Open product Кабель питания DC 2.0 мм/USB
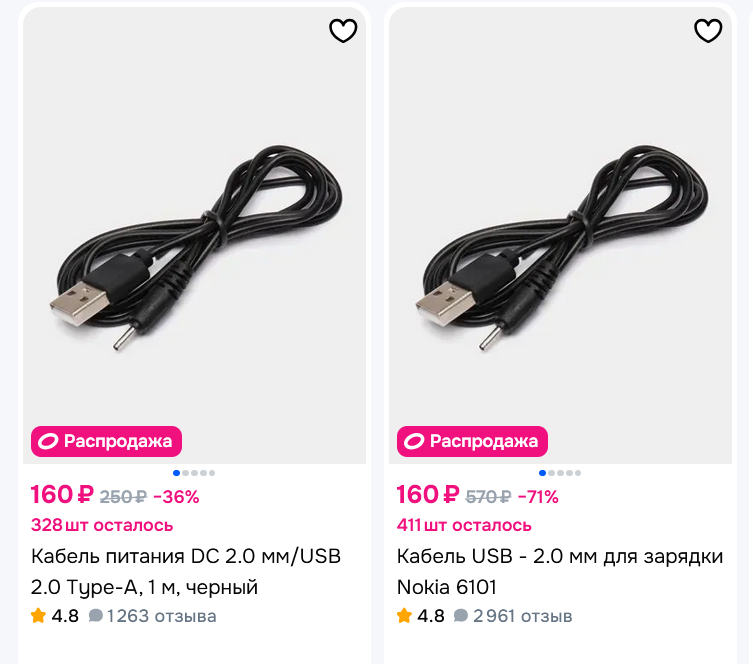 [x=186, y=572]
